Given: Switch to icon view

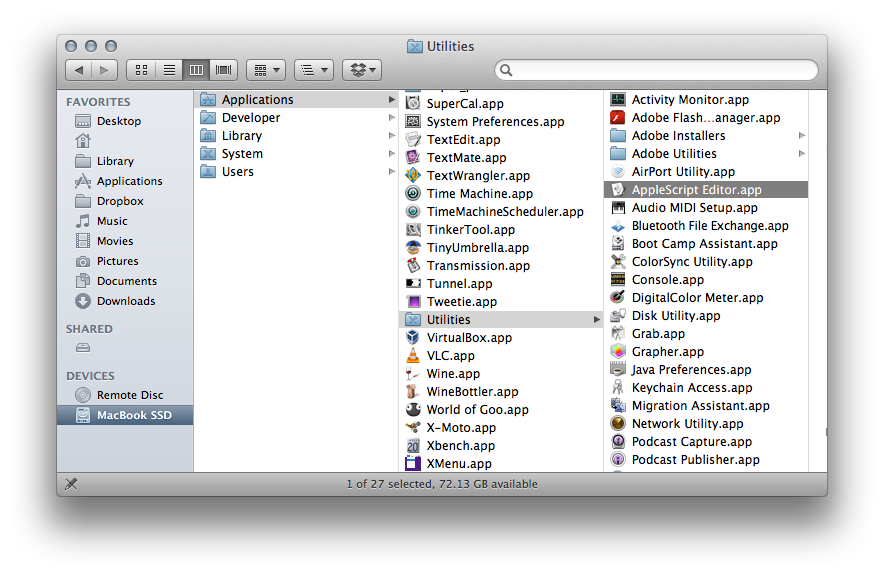Looking at the screenshot, I should point(142,70).
